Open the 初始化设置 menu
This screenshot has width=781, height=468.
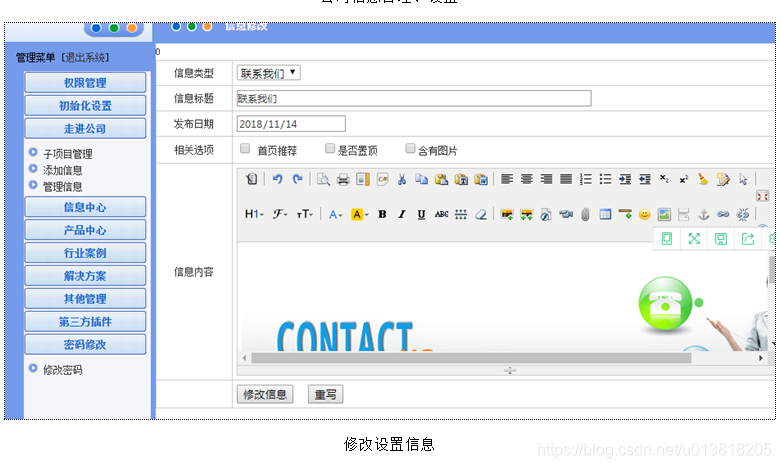85,106
